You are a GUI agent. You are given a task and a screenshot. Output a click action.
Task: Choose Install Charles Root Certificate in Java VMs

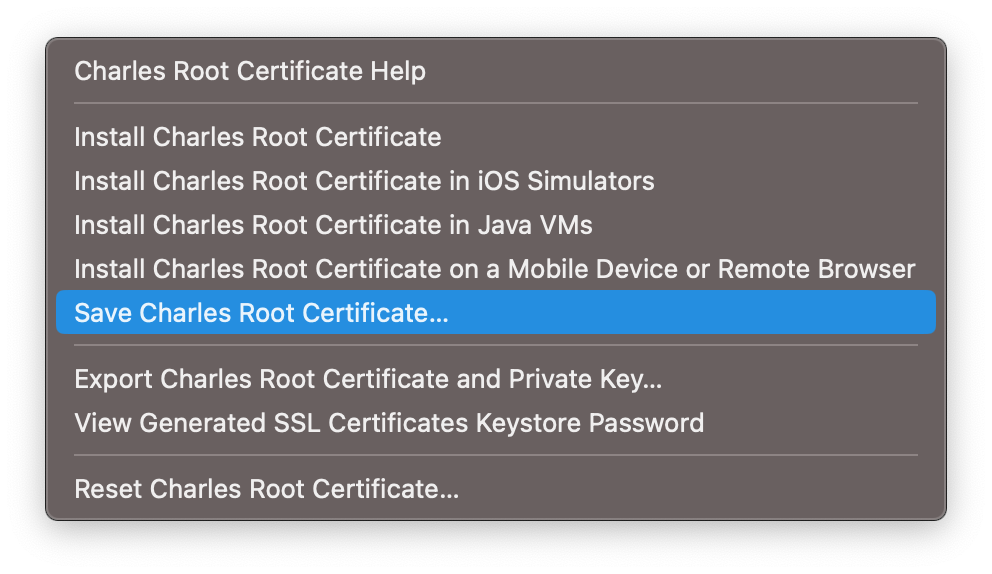(x=496, y=225)
